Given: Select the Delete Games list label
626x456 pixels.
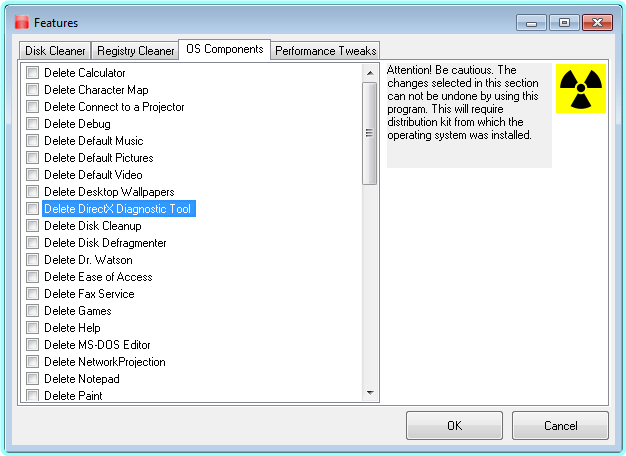Looking at the screenshot, I should click(77, 311).
